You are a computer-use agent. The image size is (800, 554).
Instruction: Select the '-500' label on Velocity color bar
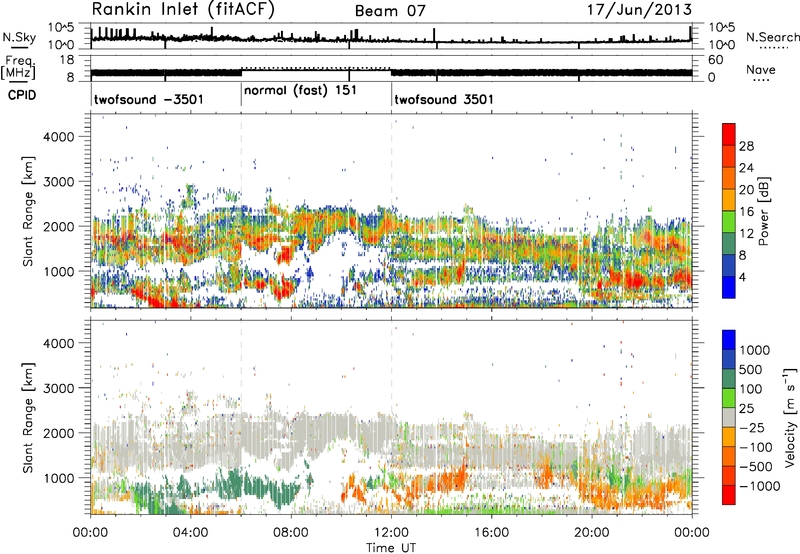point(758,467)
